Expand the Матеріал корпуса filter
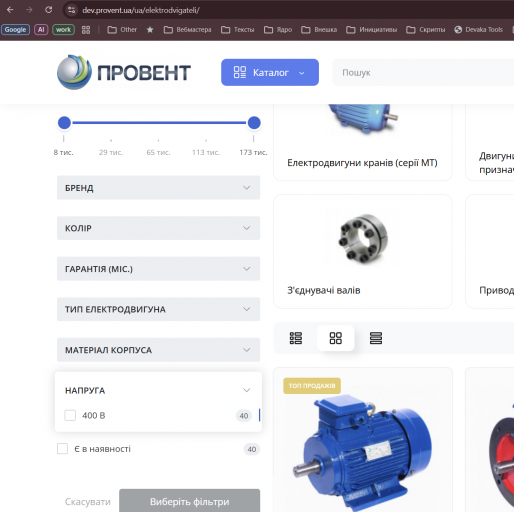 point(158,350)
